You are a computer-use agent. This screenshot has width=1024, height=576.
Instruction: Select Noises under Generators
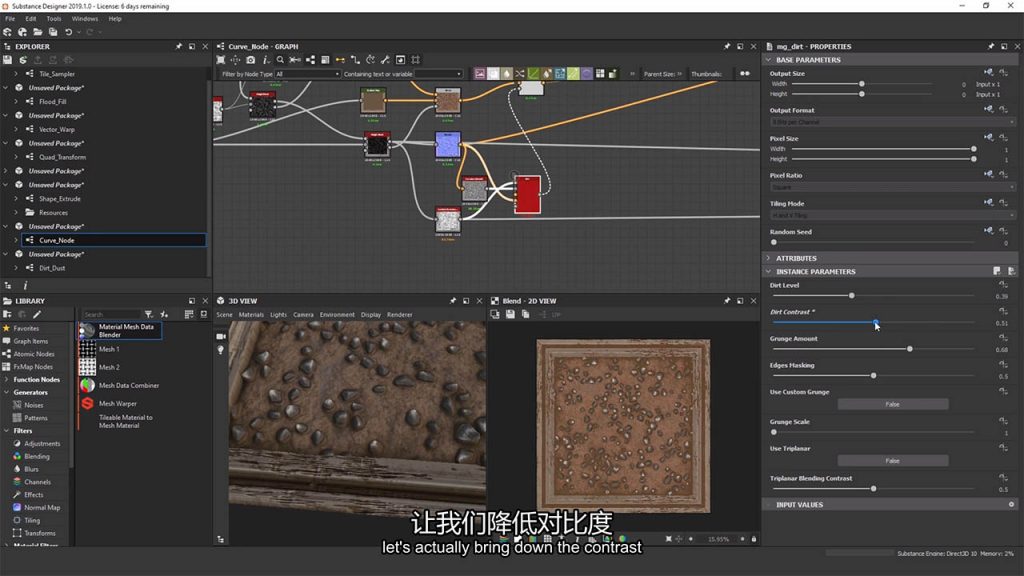point(33,405)
